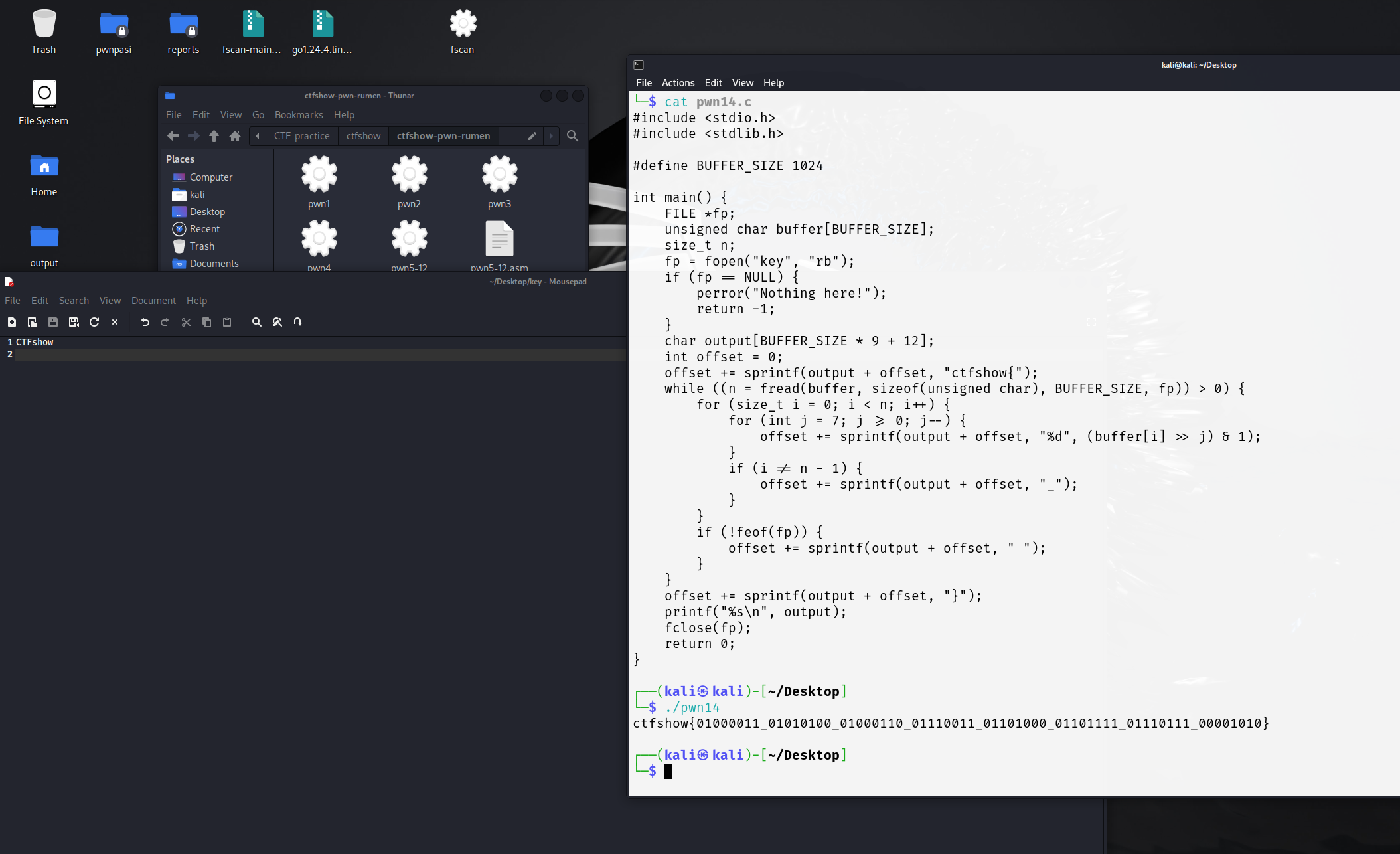Open Find via Mousepad's magnifier icon
Screen dimensions: 1400x854
257,322
